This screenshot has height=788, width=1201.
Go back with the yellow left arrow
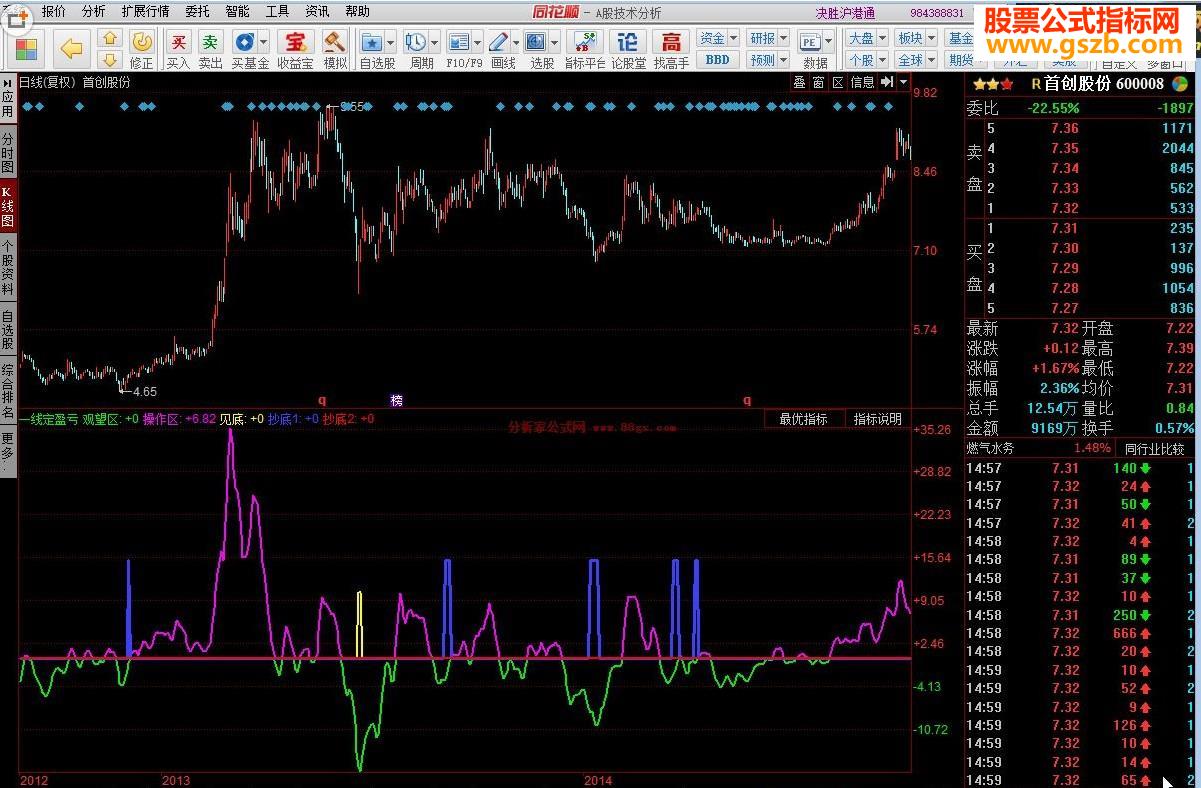tap(71, 47)
